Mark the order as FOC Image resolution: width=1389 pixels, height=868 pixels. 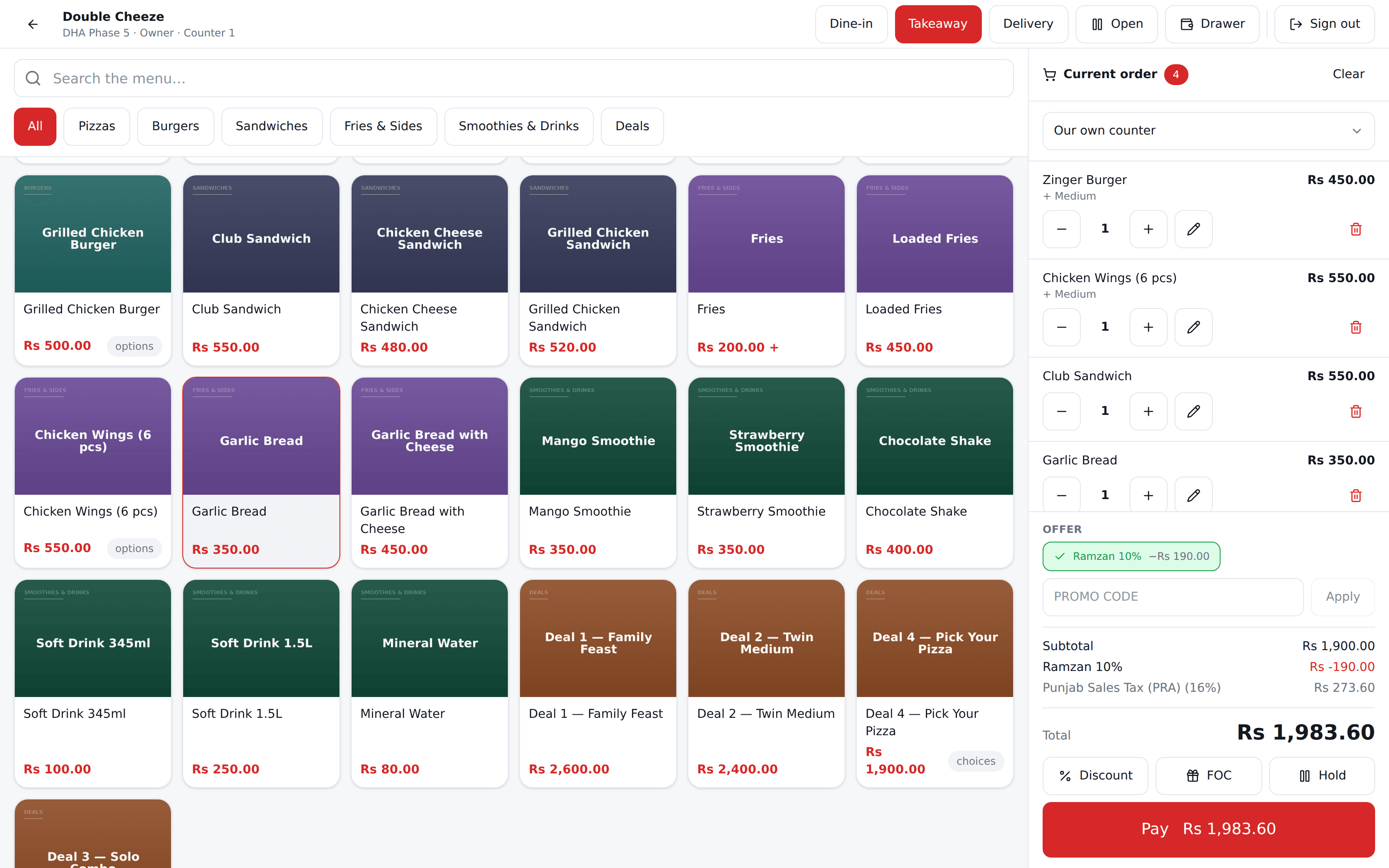coord(1208,776)
